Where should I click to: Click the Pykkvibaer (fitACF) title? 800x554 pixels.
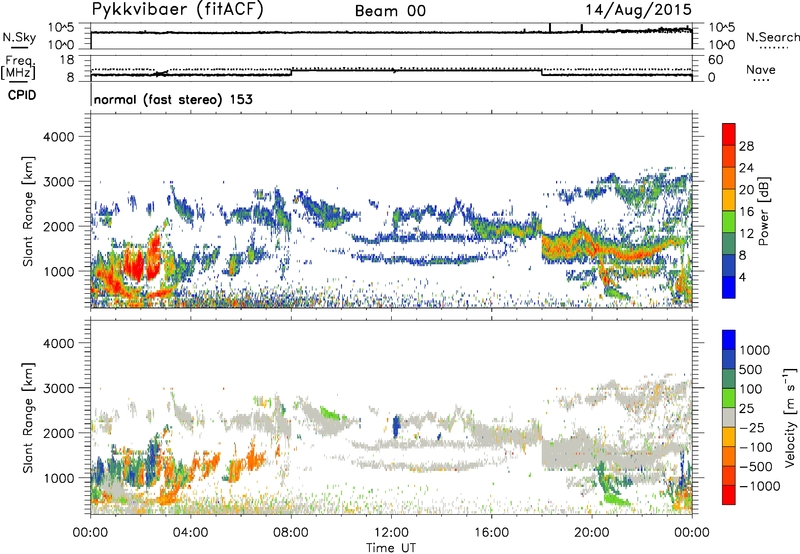click(178, 10)
